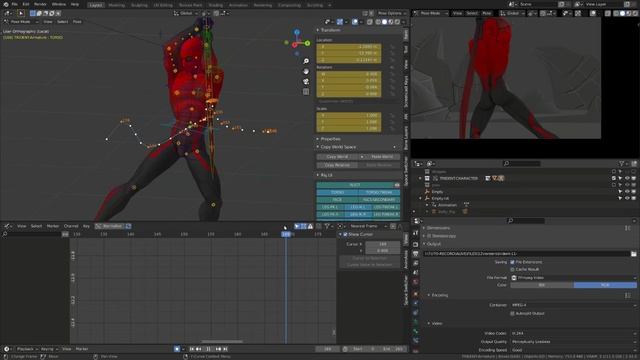Click the Location X value field

point(349,47)
